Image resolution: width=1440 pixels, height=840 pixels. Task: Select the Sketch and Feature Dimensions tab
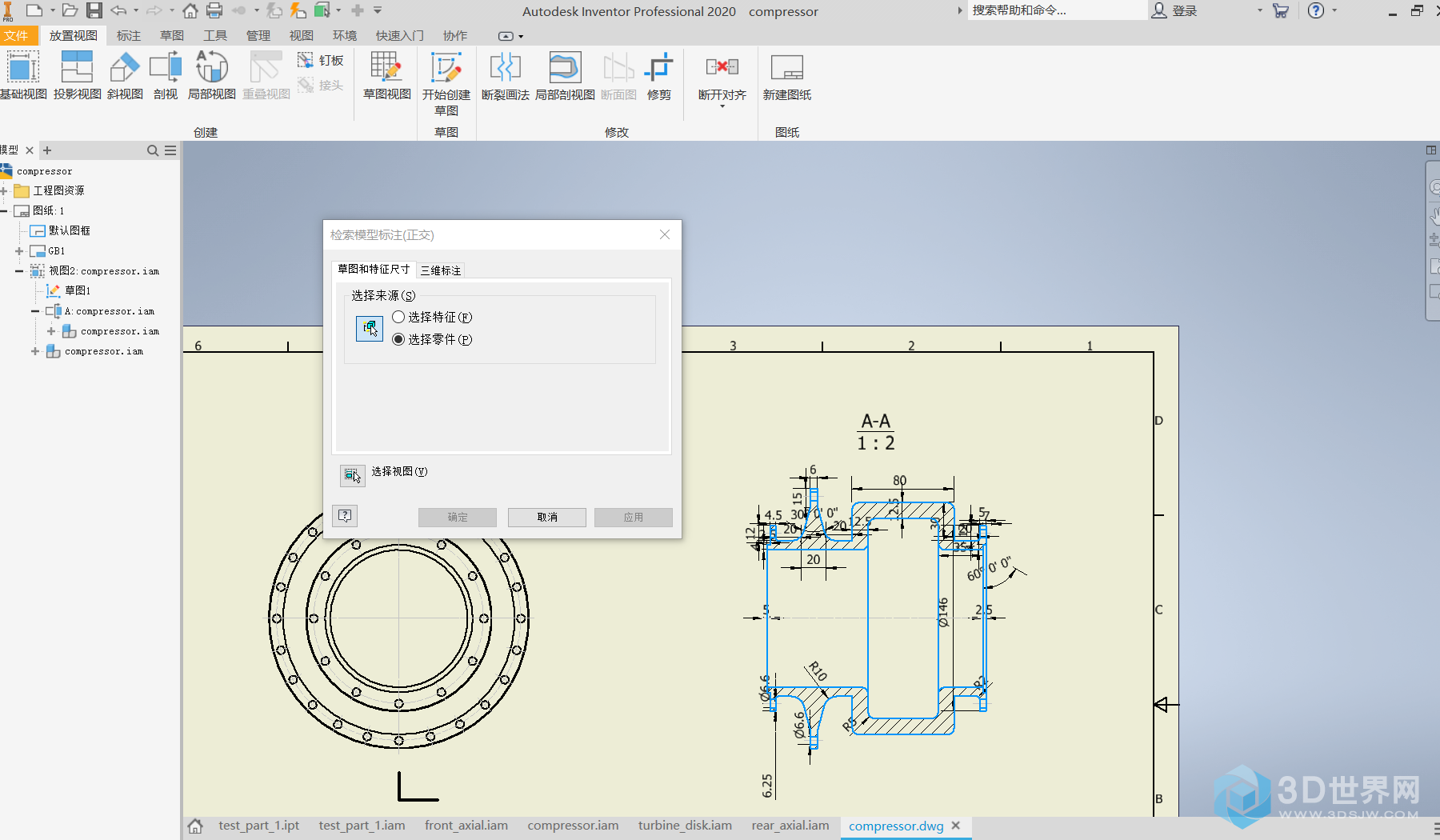pyautogui.click(x=374, y=270)
